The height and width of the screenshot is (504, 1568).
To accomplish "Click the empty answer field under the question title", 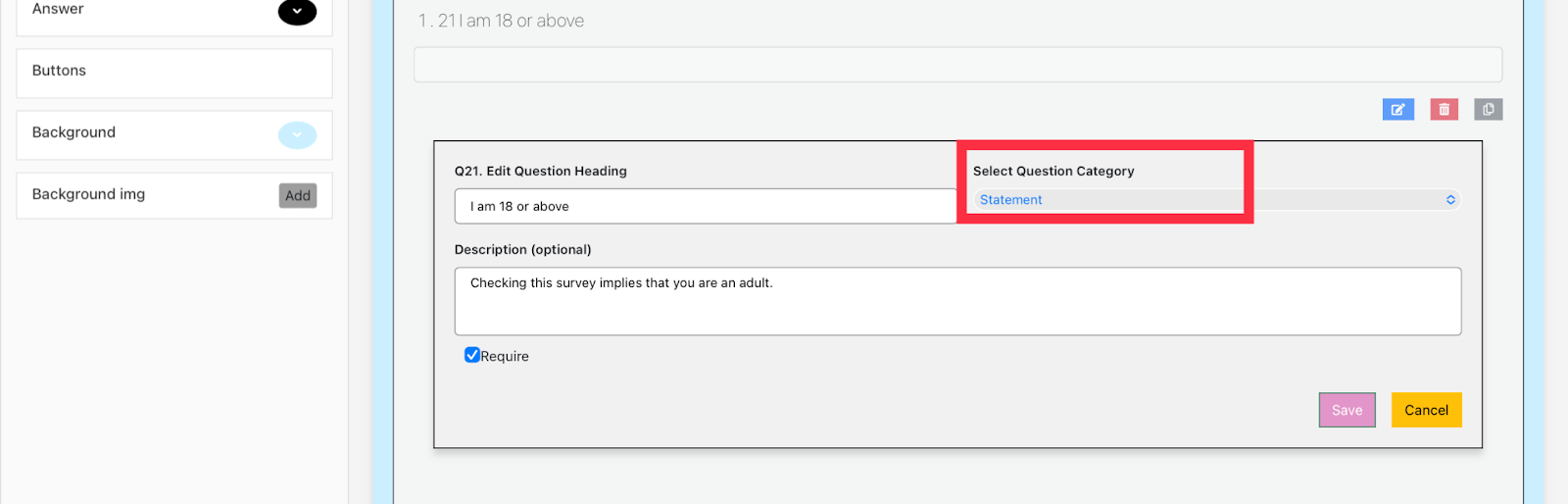I will 957,65.
